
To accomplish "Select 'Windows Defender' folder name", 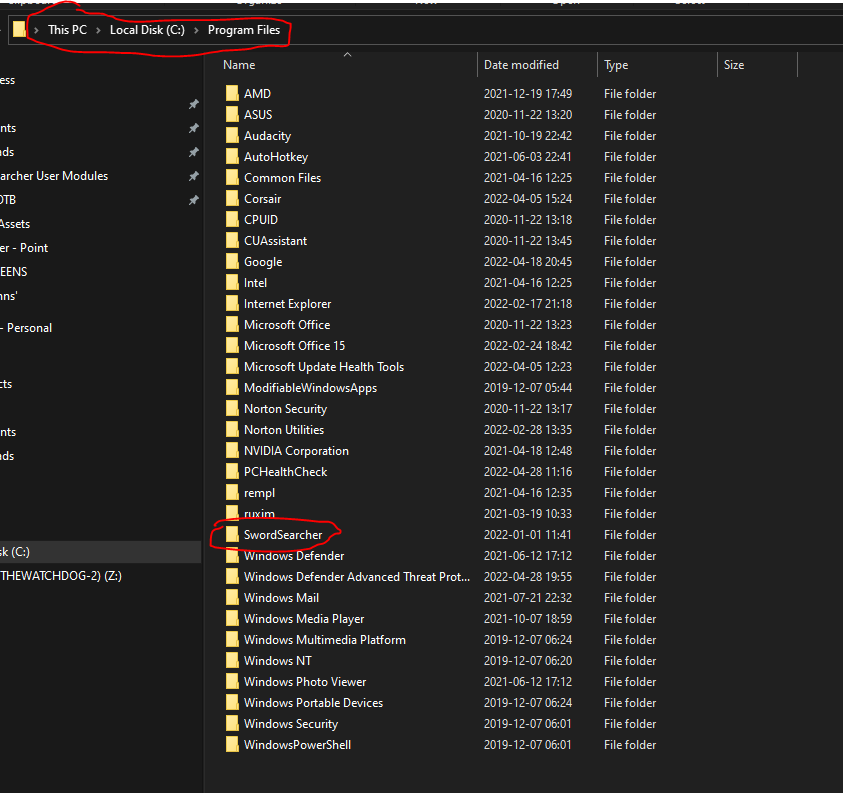I will (x=294, y=555).
